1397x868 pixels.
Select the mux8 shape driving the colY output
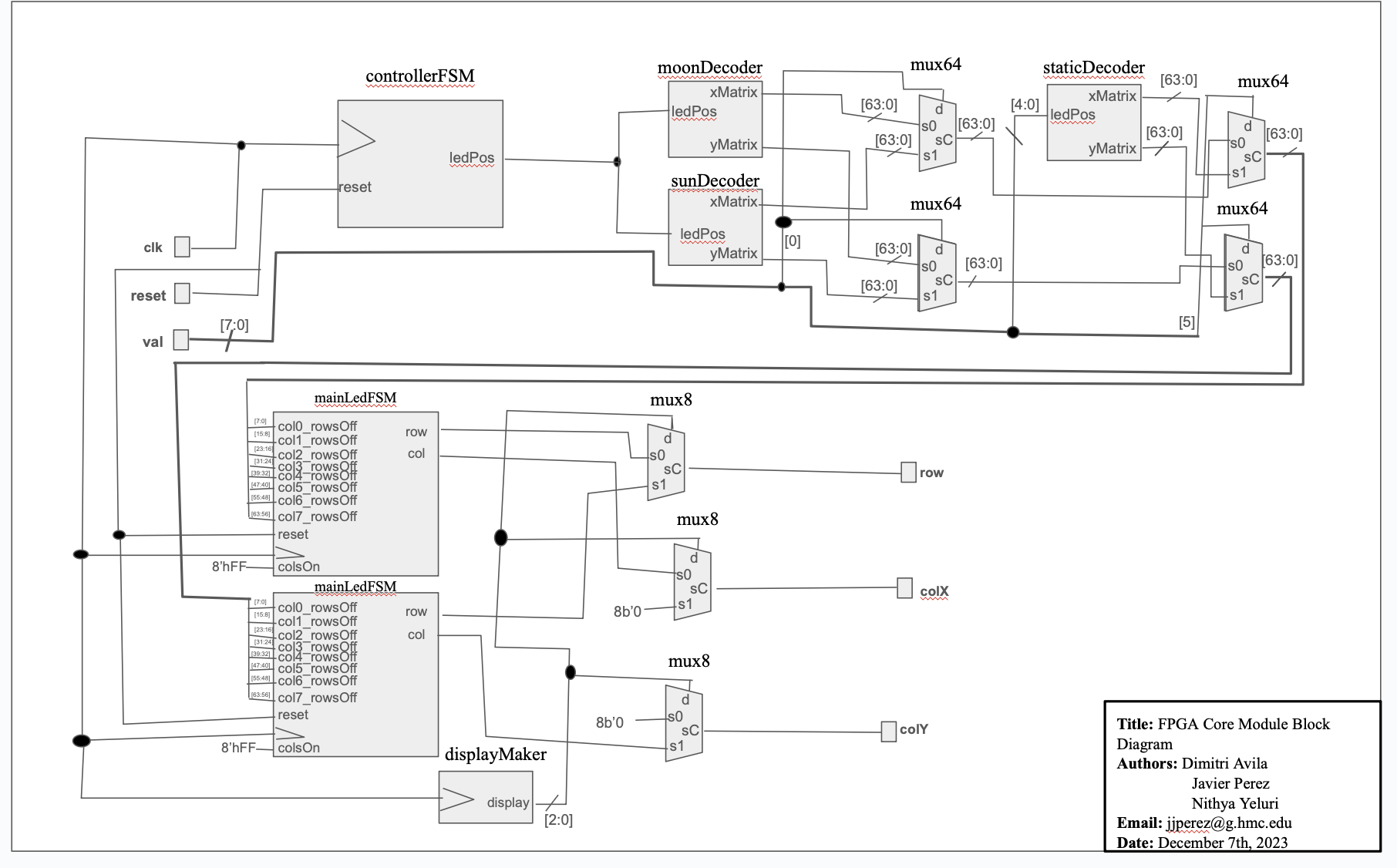point(684,724)
